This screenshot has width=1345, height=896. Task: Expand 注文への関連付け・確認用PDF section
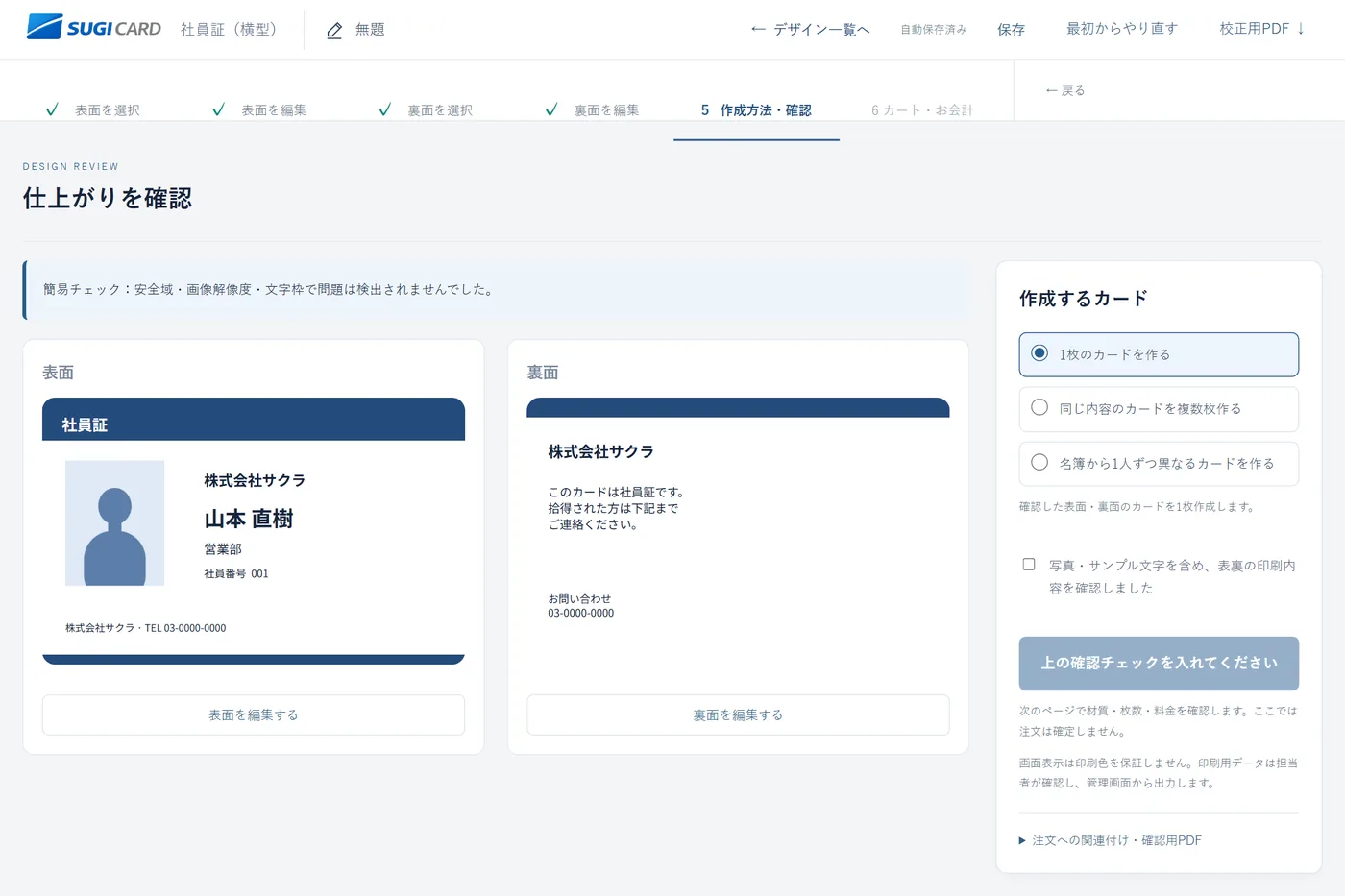tap(1111, 840)
